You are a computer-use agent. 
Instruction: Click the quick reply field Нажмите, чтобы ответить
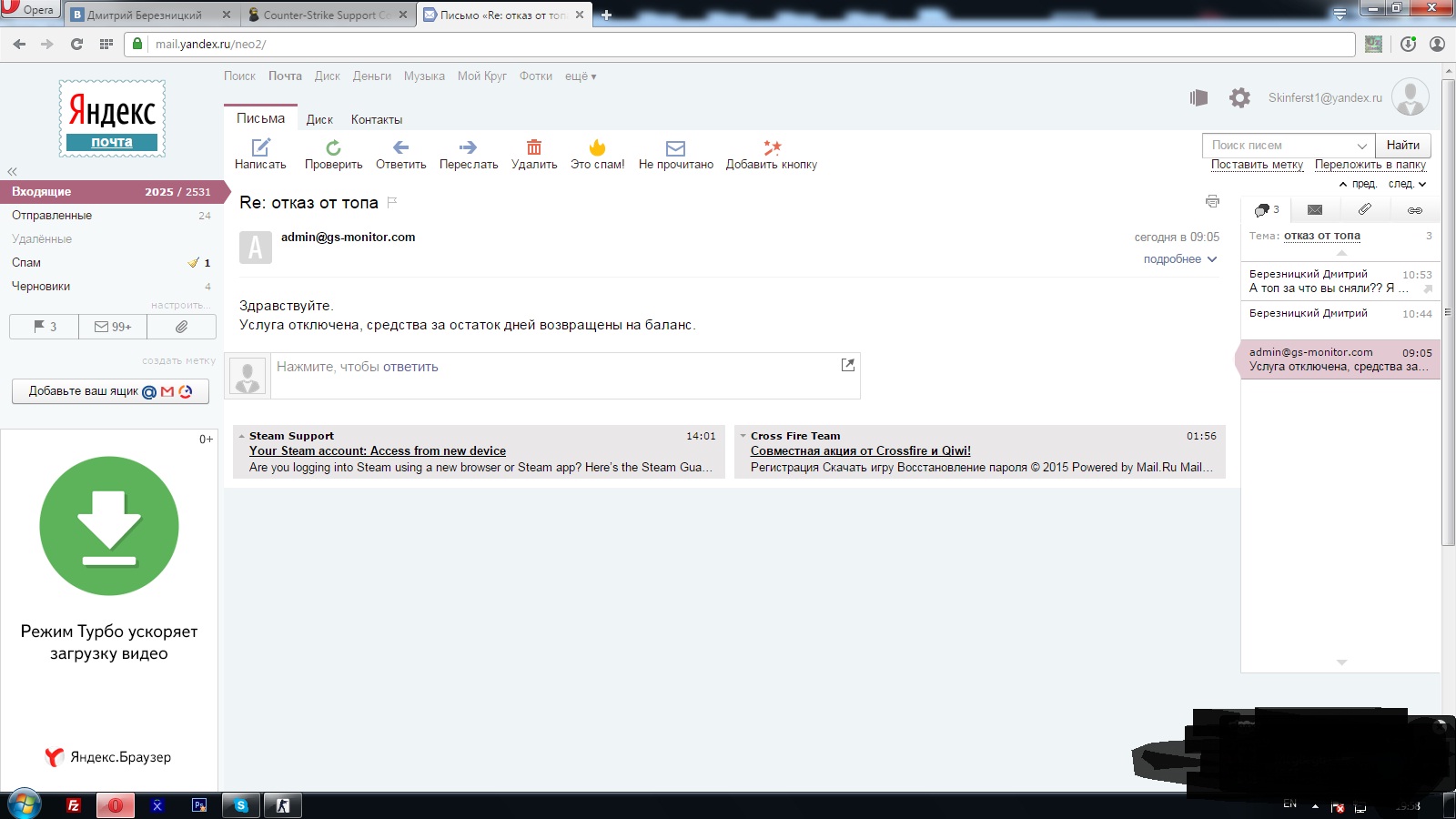click(x=565, y=376)
